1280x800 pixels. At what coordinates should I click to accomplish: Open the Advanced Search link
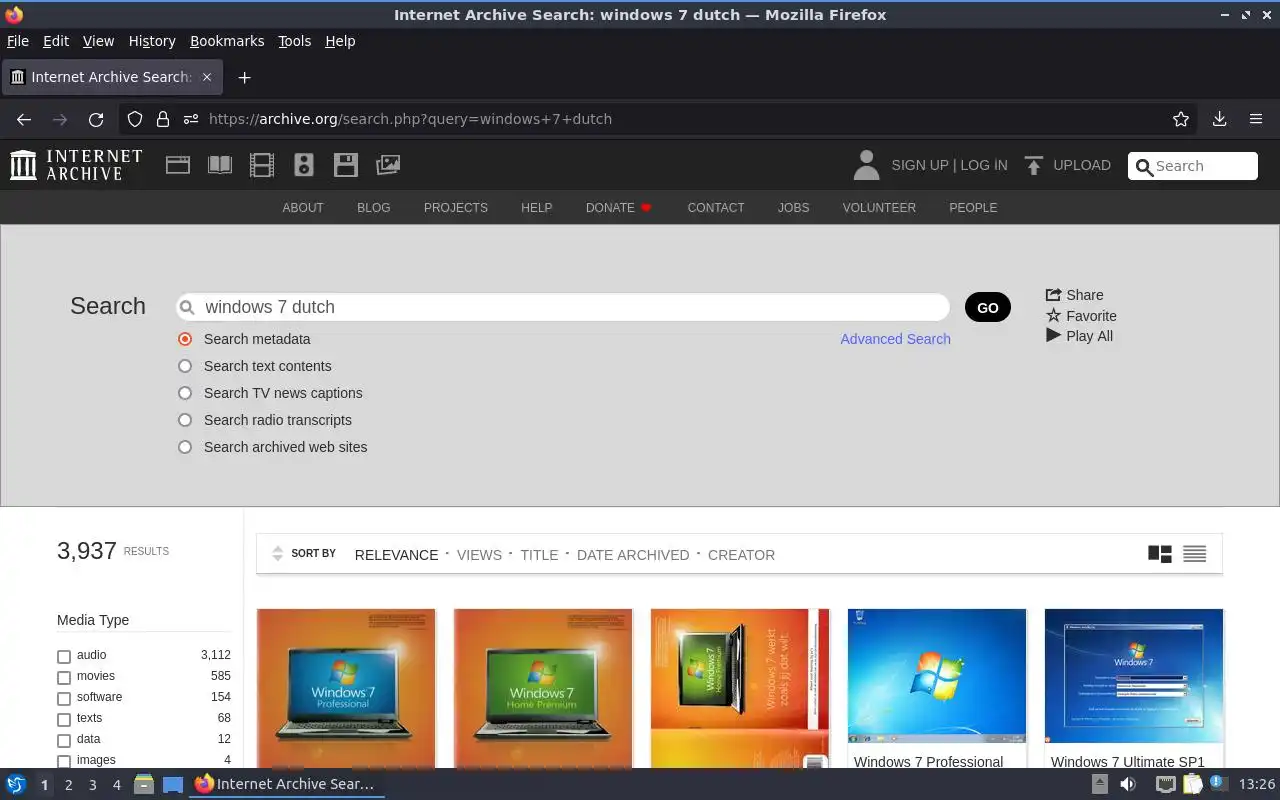895,339
